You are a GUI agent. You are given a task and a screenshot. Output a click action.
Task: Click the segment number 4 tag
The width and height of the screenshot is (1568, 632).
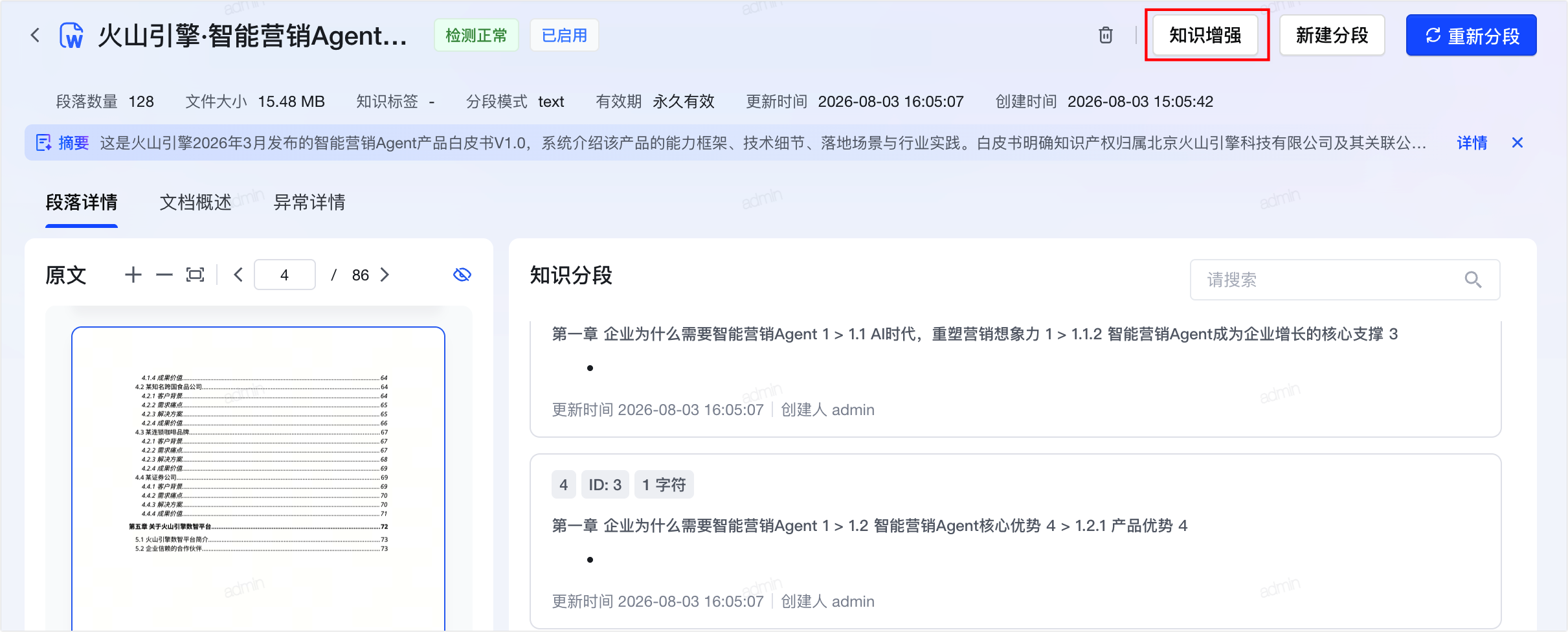point(563,484)
